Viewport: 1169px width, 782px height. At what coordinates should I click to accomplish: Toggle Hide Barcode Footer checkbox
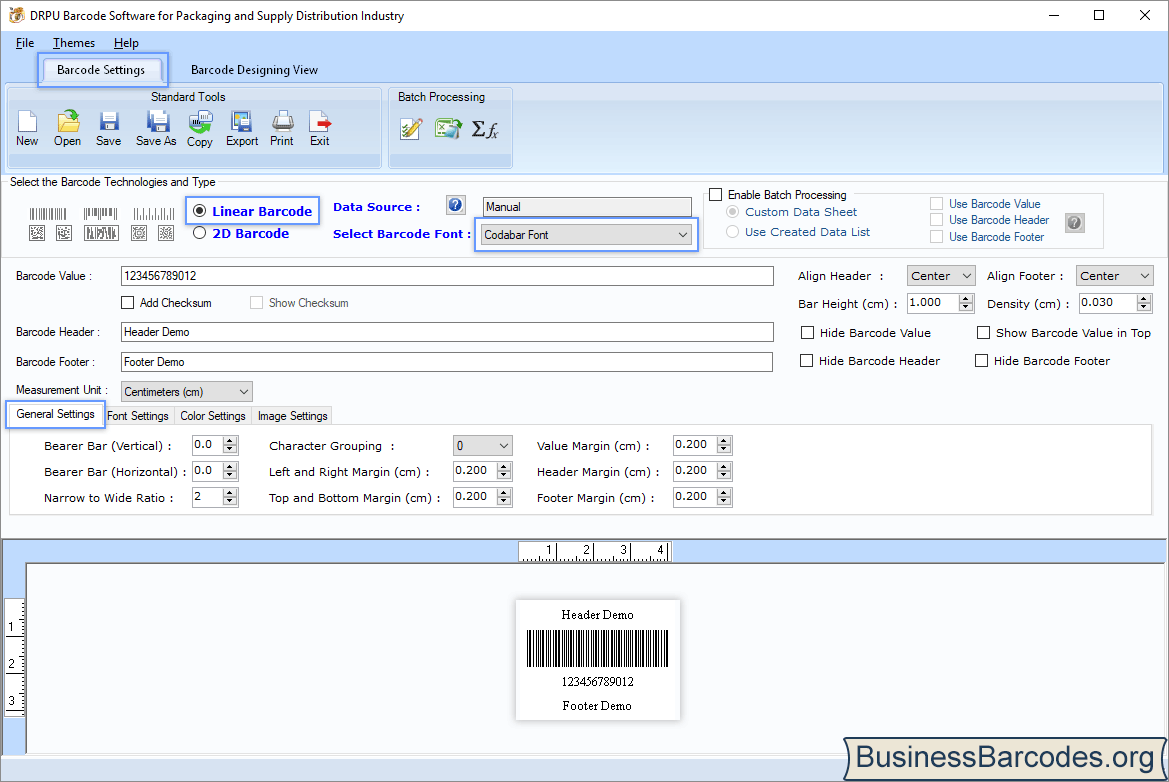tap(981, 361)
